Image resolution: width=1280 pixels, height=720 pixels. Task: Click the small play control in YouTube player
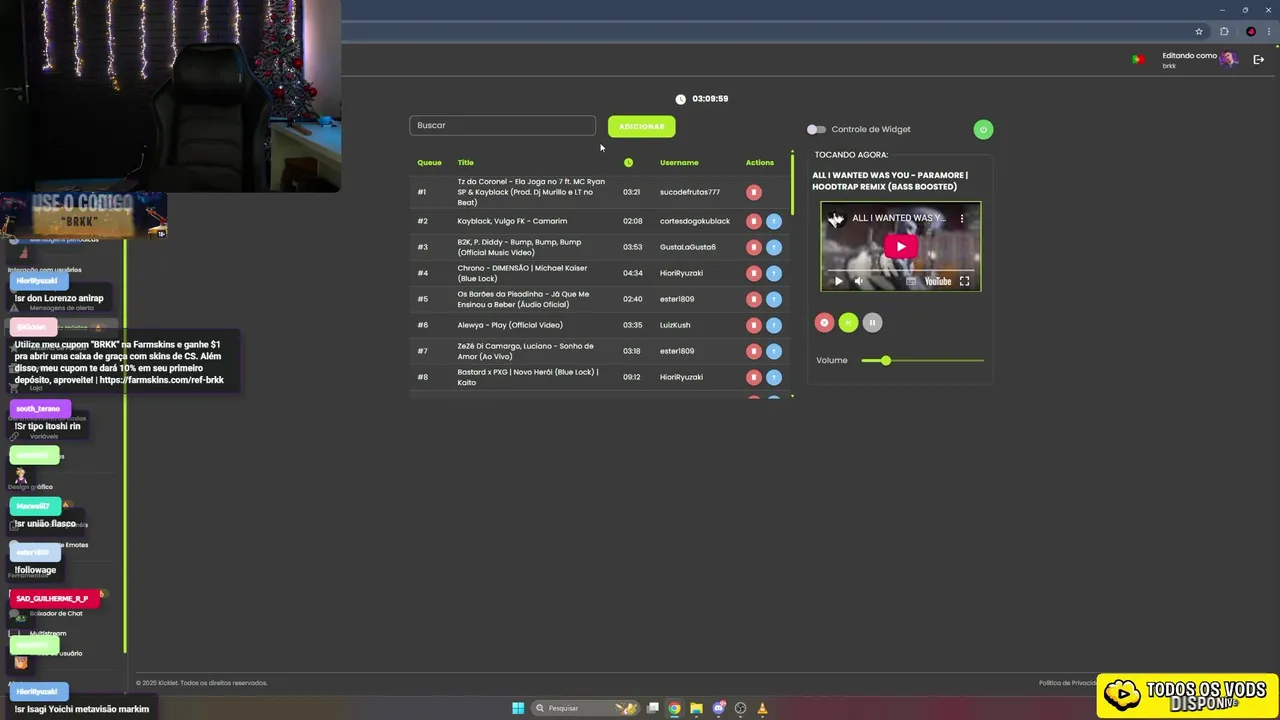(x=838, y=281)
